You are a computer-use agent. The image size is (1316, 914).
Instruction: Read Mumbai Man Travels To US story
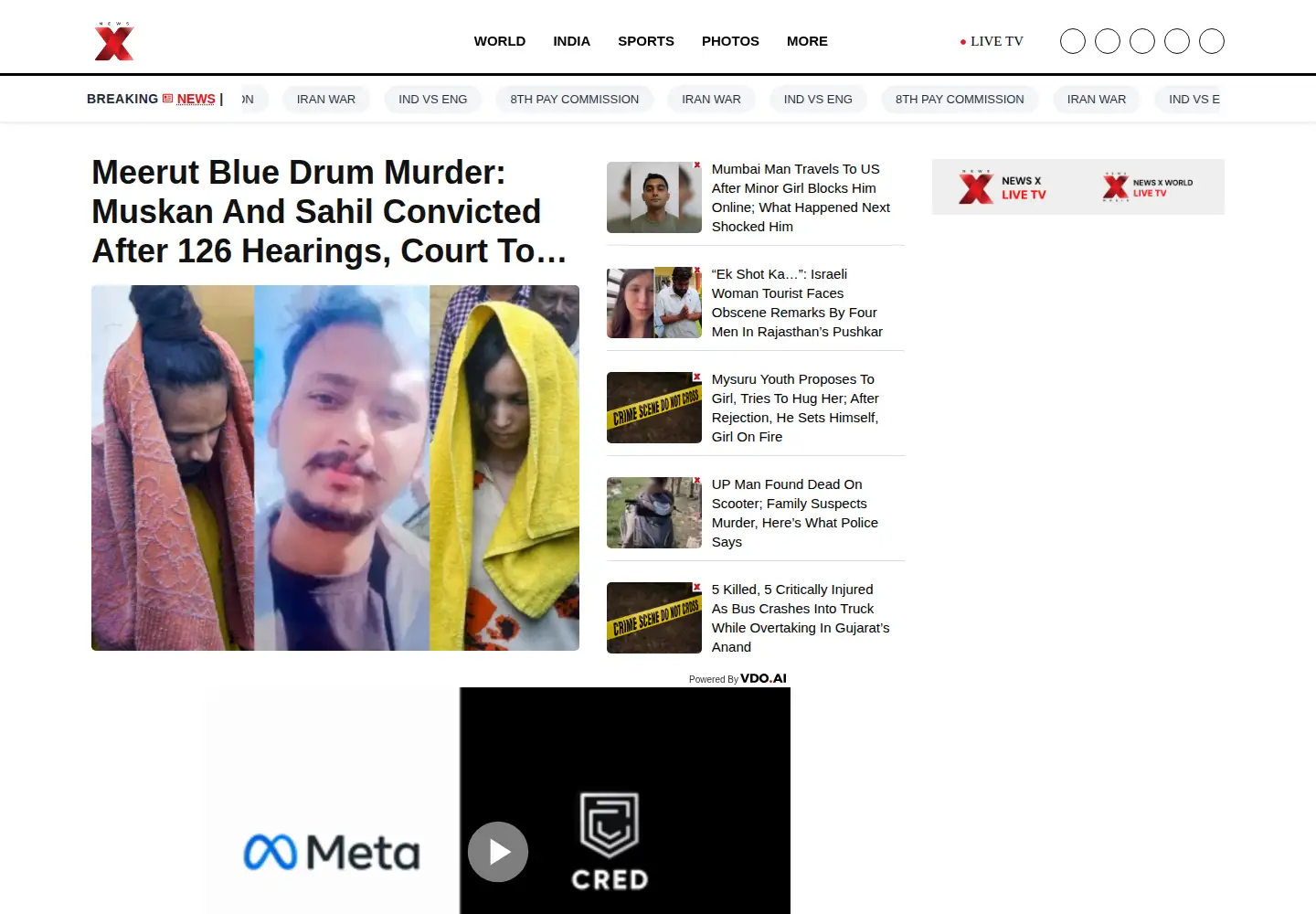(x=801, y=197)
